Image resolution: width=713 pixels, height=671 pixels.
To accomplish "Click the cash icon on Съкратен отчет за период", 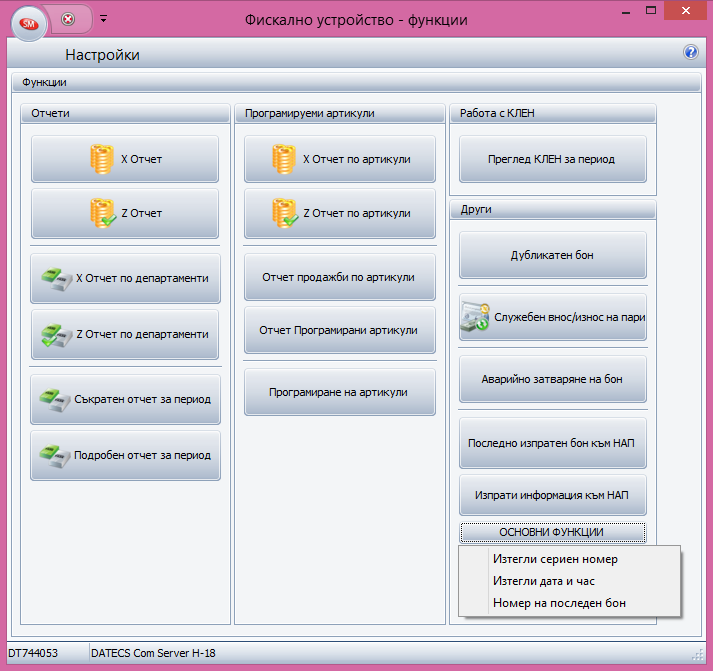I will (55, 400).
